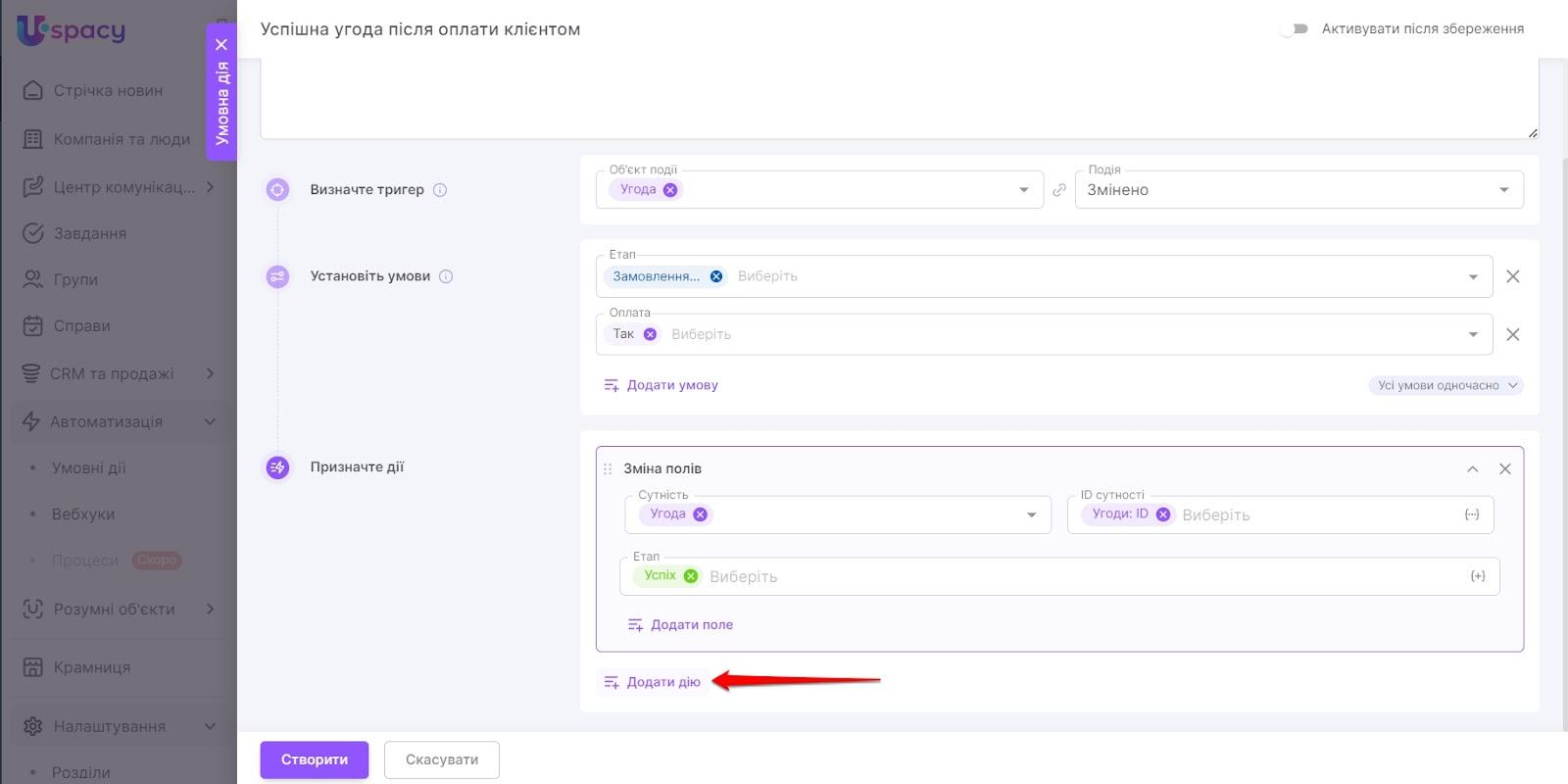The image size is (1568, 784).
Task: Click info icon beside Установіть умови
Action: (446, 276)
